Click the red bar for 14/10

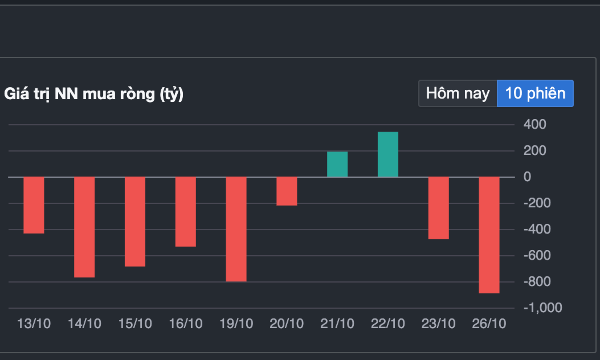click(84, 227)
